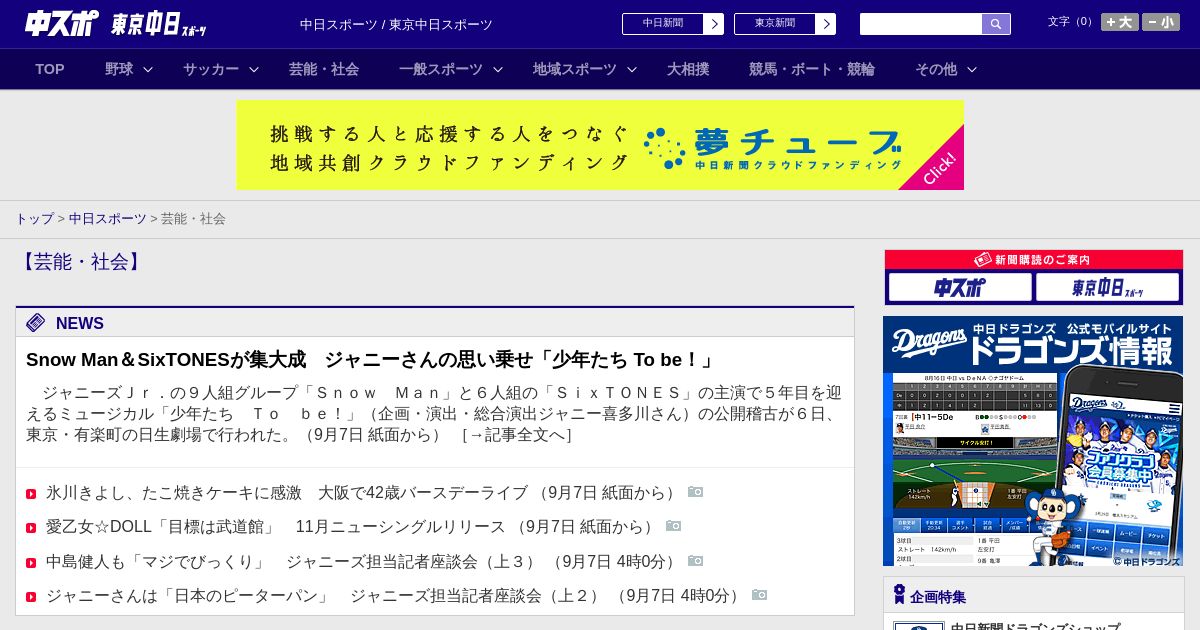
Task: Click 企画特集 sidebar heading
Action: point(938,597)
